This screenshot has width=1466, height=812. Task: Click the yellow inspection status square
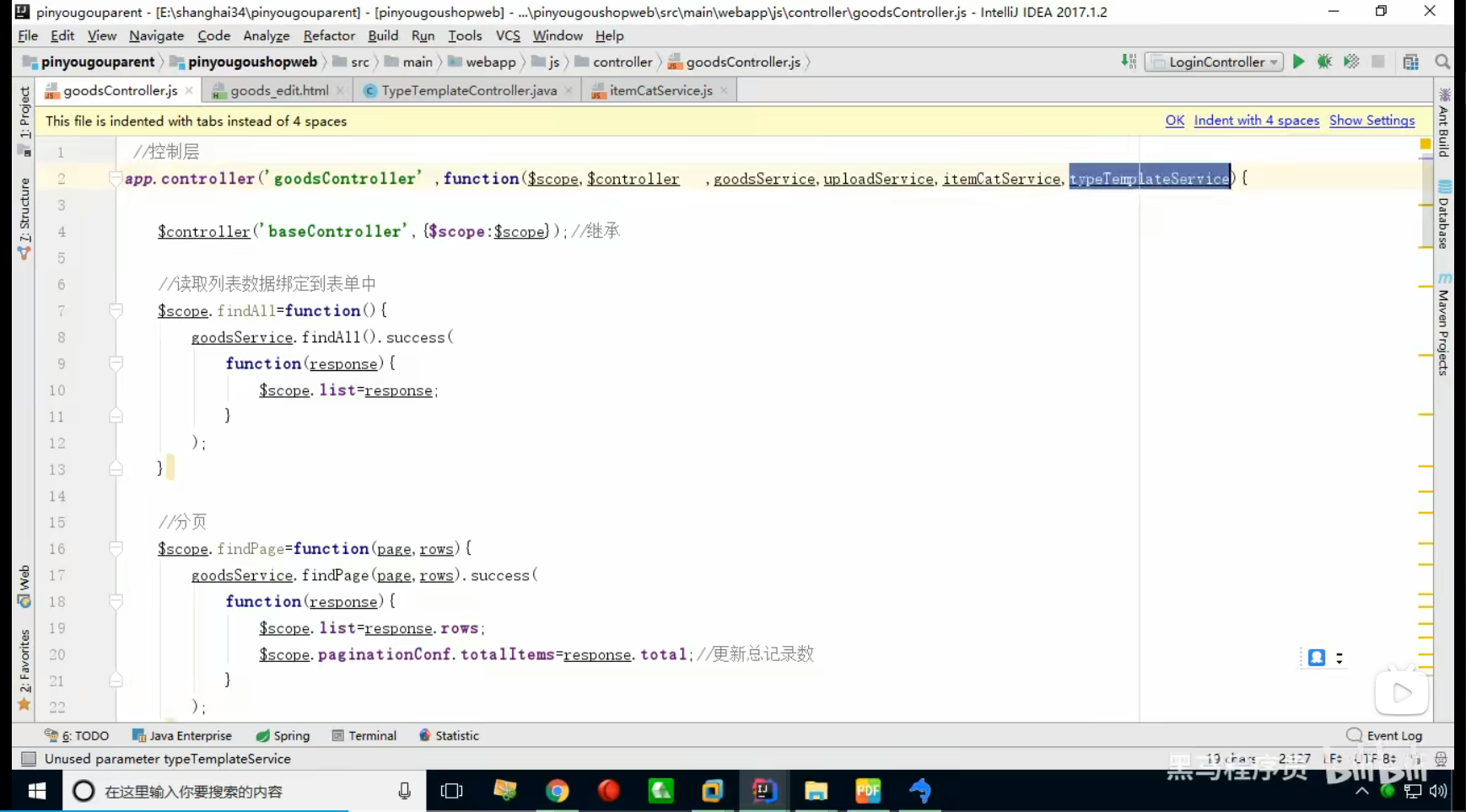tap(1426, 144)
